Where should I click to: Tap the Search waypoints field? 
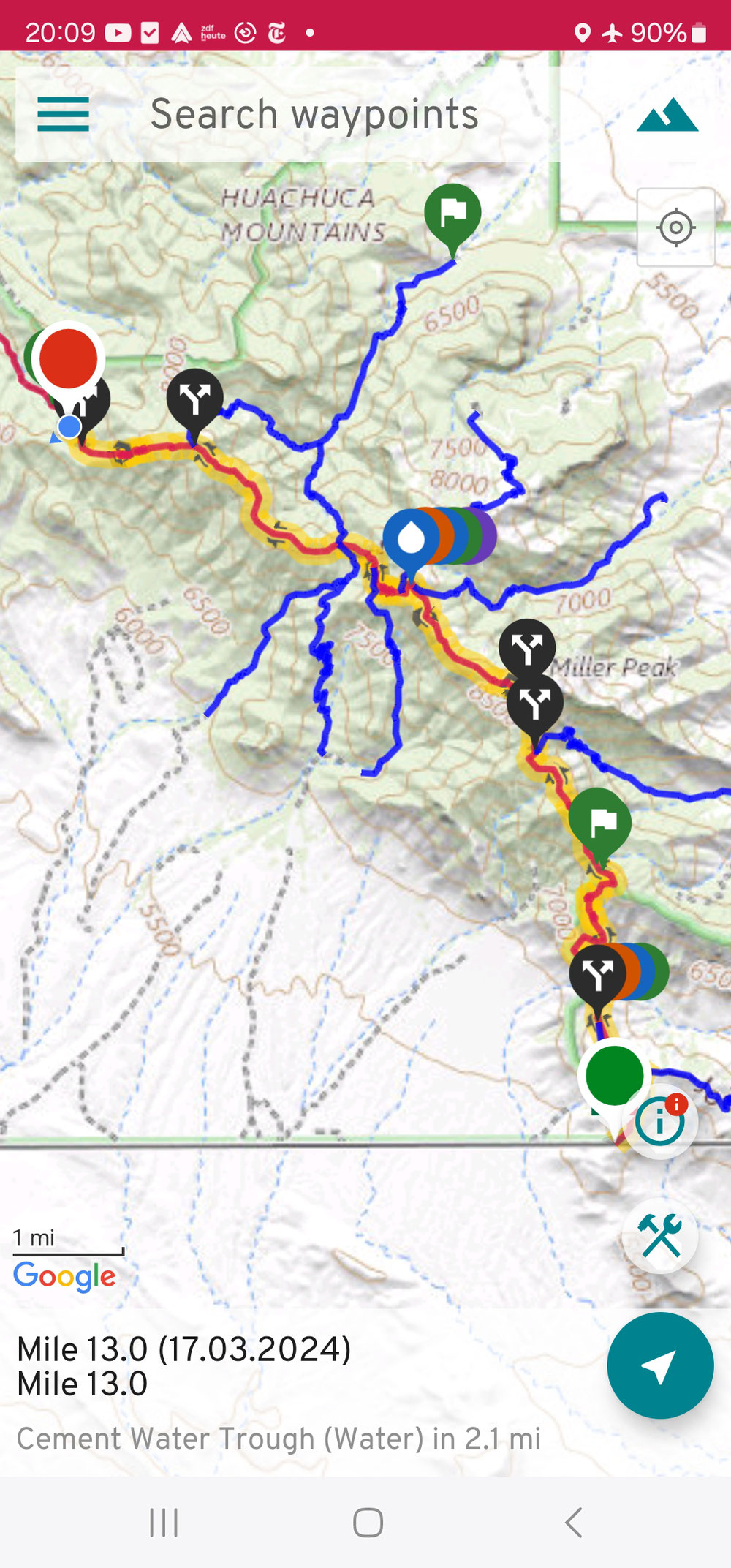pyautogui.click(x=314, y=114)
